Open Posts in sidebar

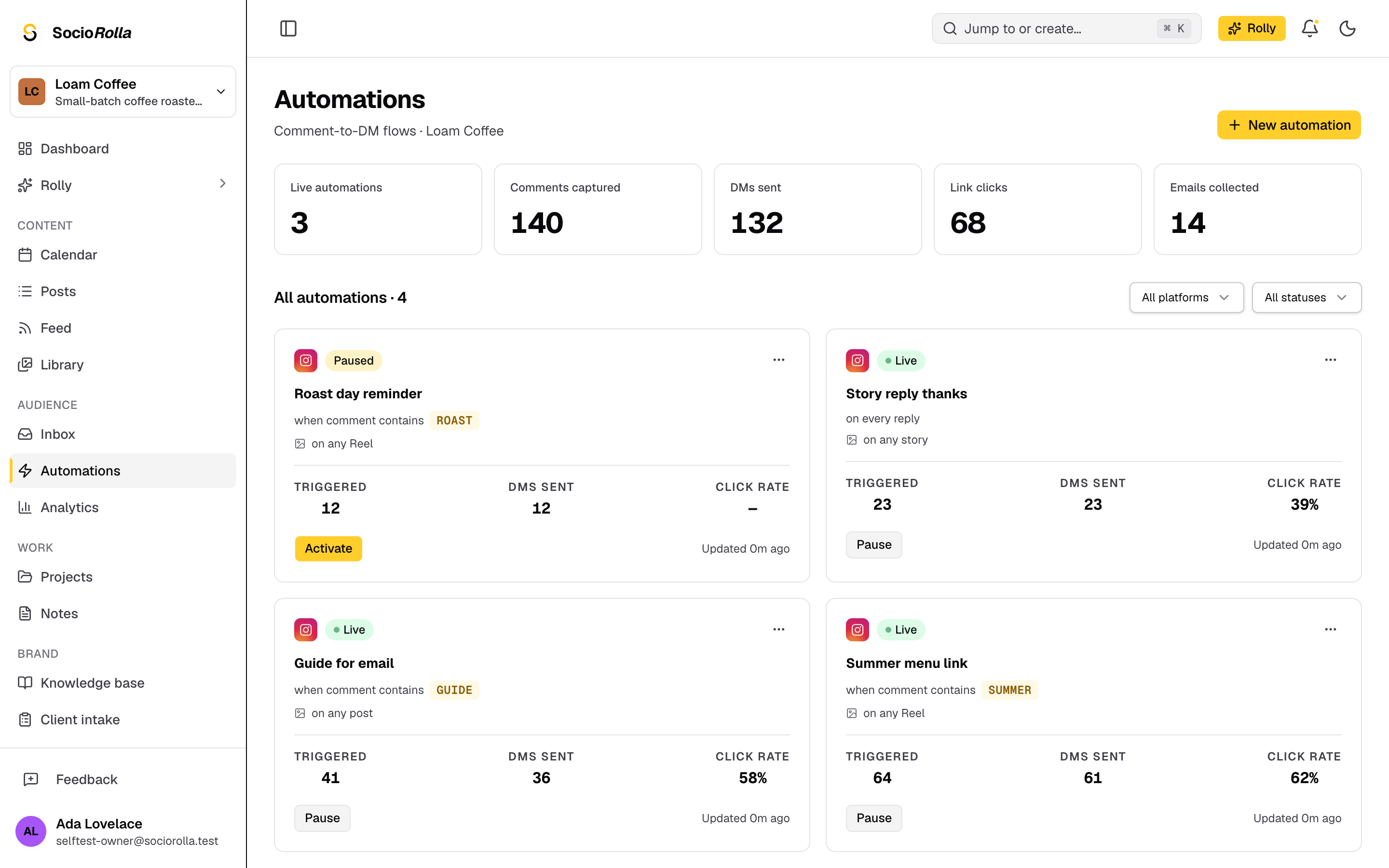[x=123, y=292]
